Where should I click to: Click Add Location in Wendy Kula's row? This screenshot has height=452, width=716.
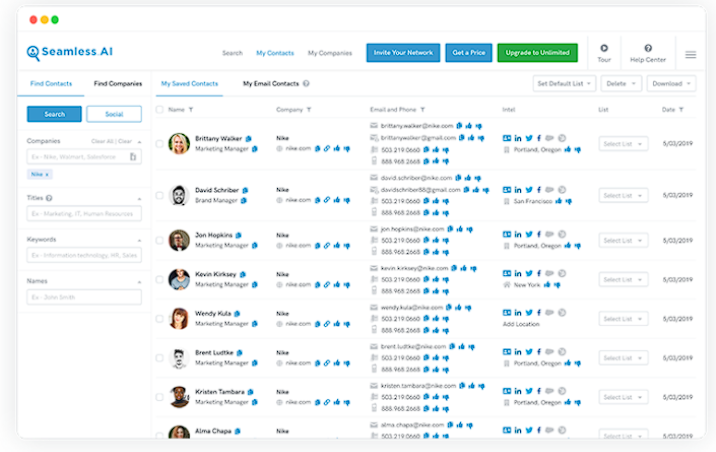pos(521,324)
